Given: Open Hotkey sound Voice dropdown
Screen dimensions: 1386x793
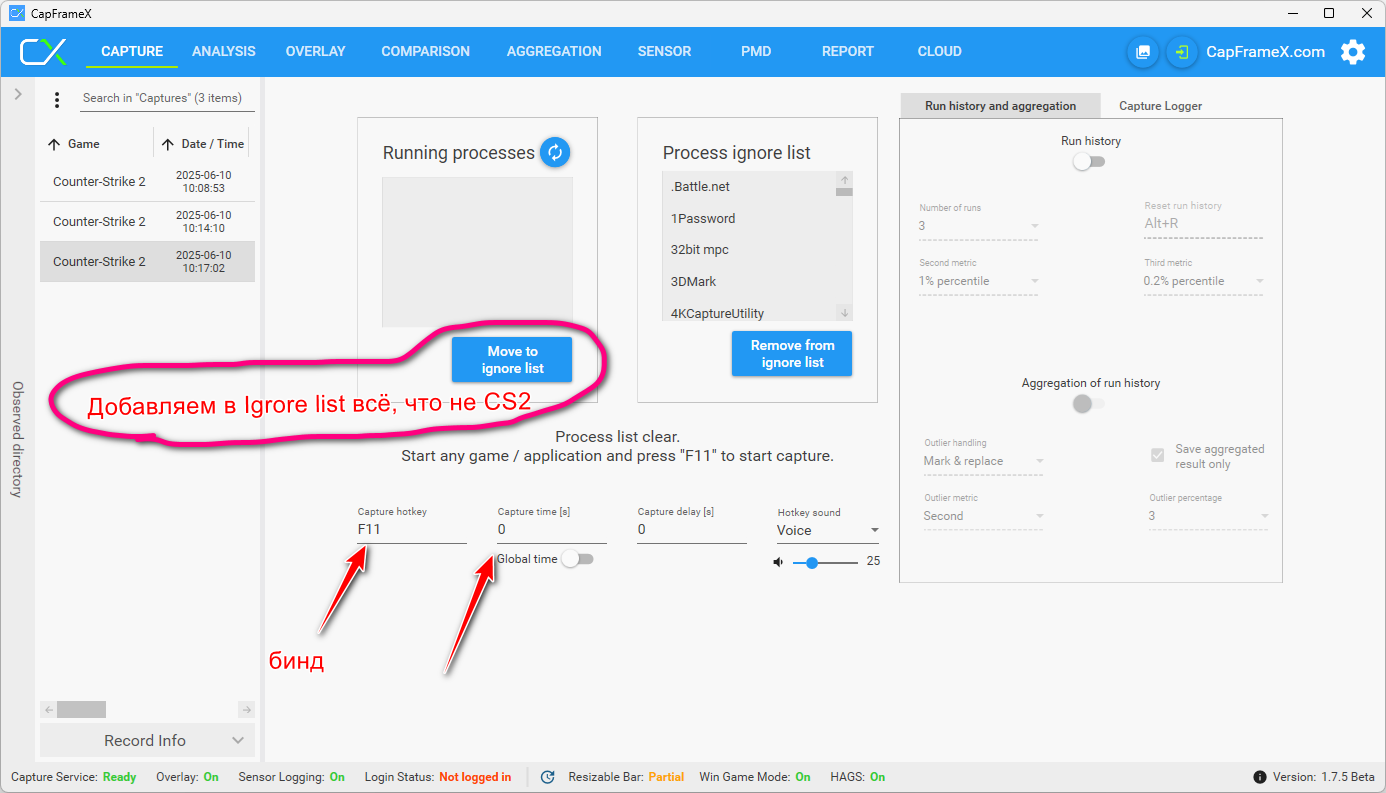Looking at the screenshot, I should [828, 530].
